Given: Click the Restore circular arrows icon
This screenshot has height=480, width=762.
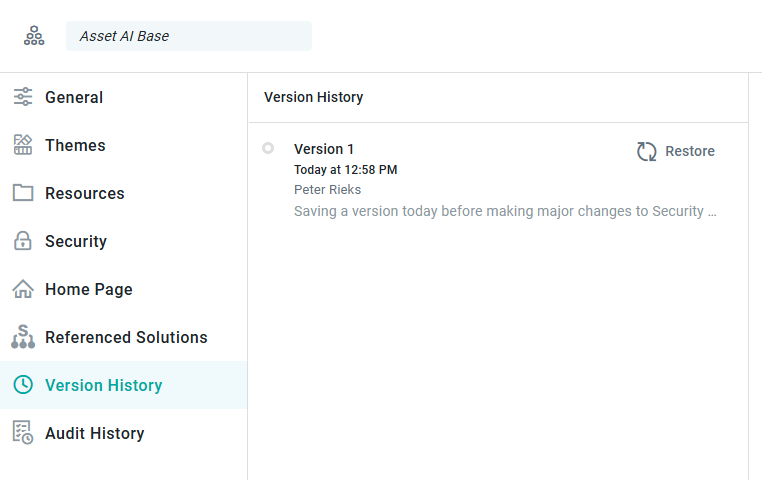Looking at the screenshot, I should tap(647, 152).
